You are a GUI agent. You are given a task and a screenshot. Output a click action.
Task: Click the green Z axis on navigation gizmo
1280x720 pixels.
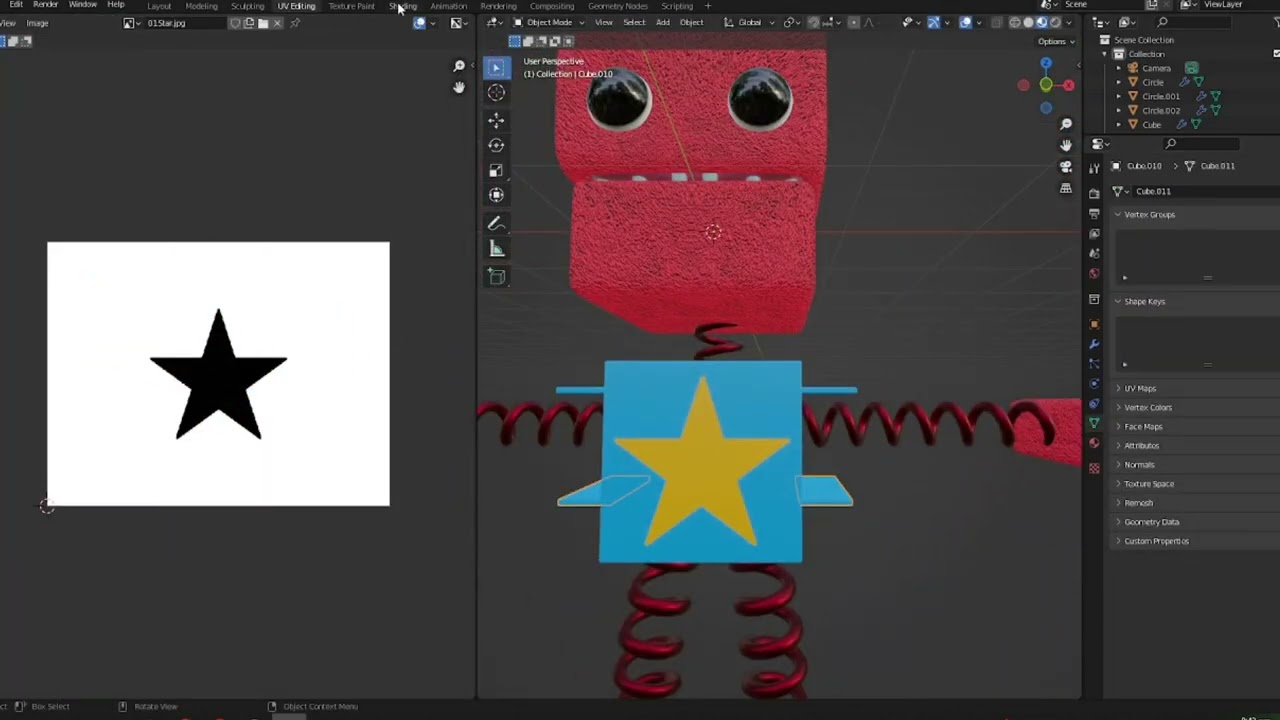(x=1046, y=85)
